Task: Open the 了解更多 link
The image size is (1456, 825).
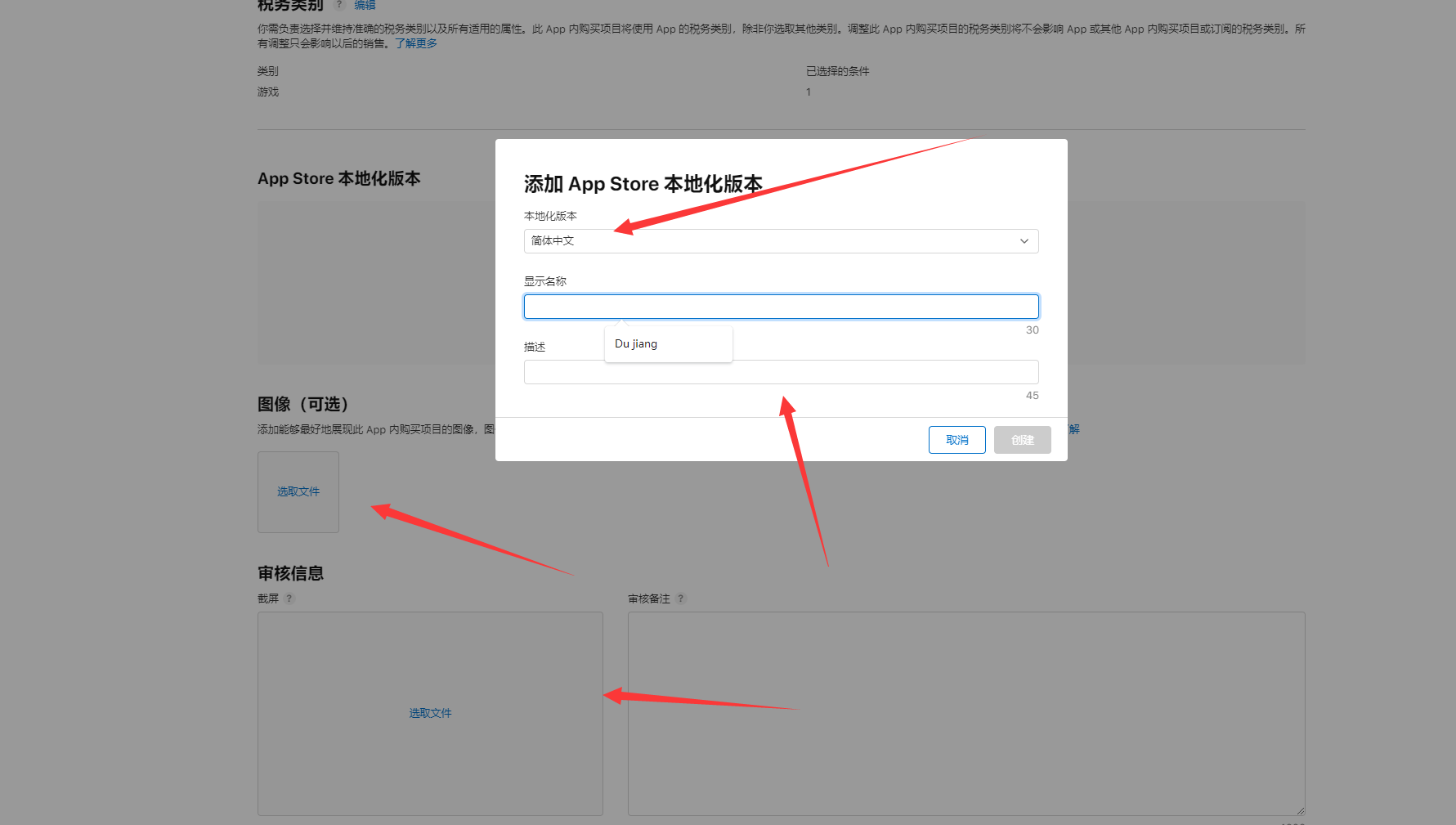Action: tap(416, 43)
